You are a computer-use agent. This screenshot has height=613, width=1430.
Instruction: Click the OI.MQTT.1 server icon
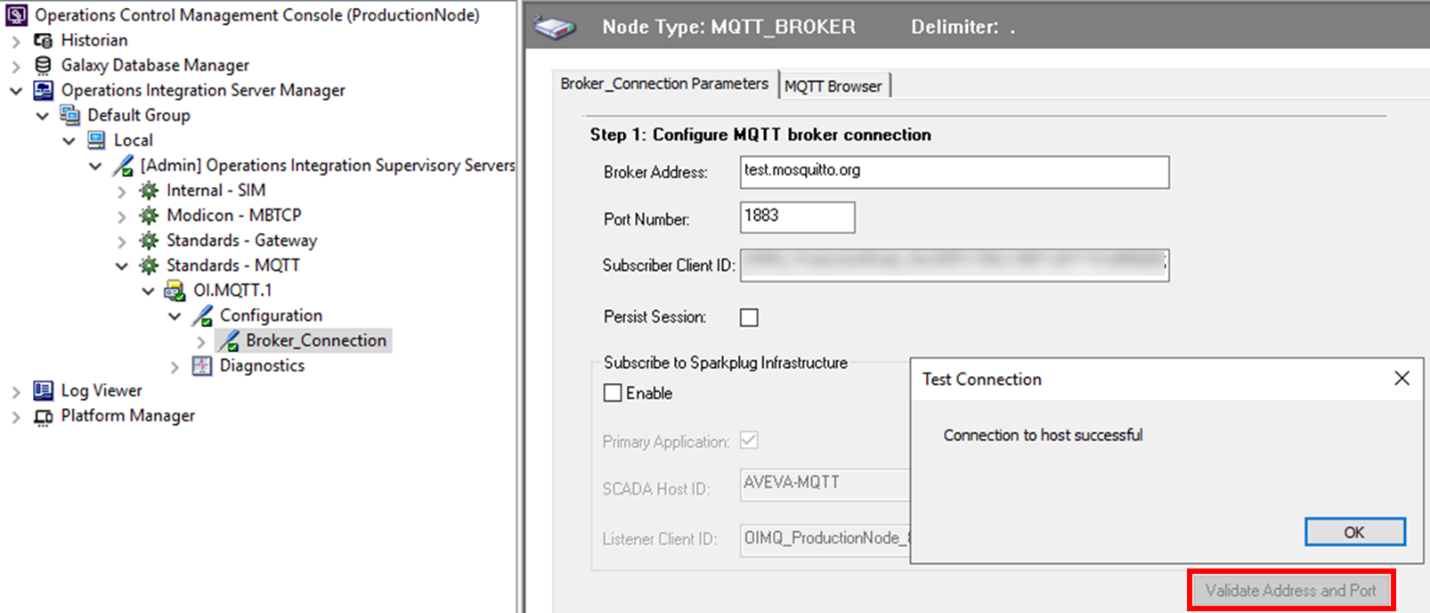(x=175, y=290)
